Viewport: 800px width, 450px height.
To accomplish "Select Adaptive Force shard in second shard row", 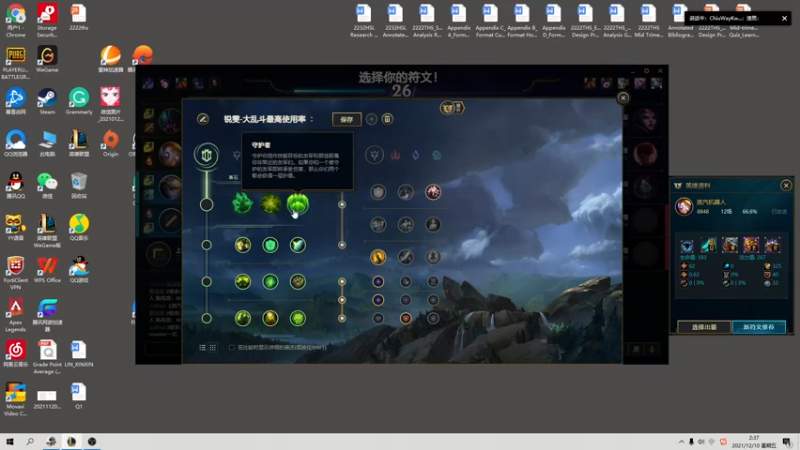I will point(378,300).
